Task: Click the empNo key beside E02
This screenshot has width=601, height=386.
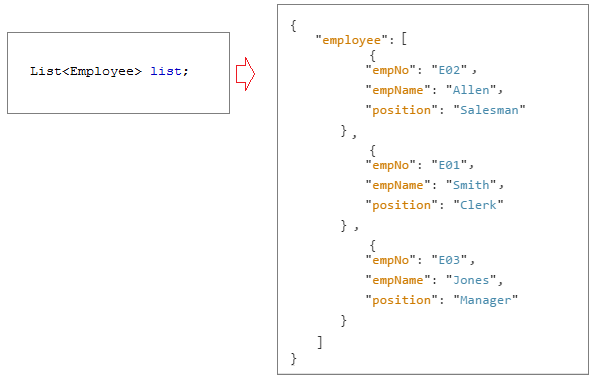Action: (391, 70)
